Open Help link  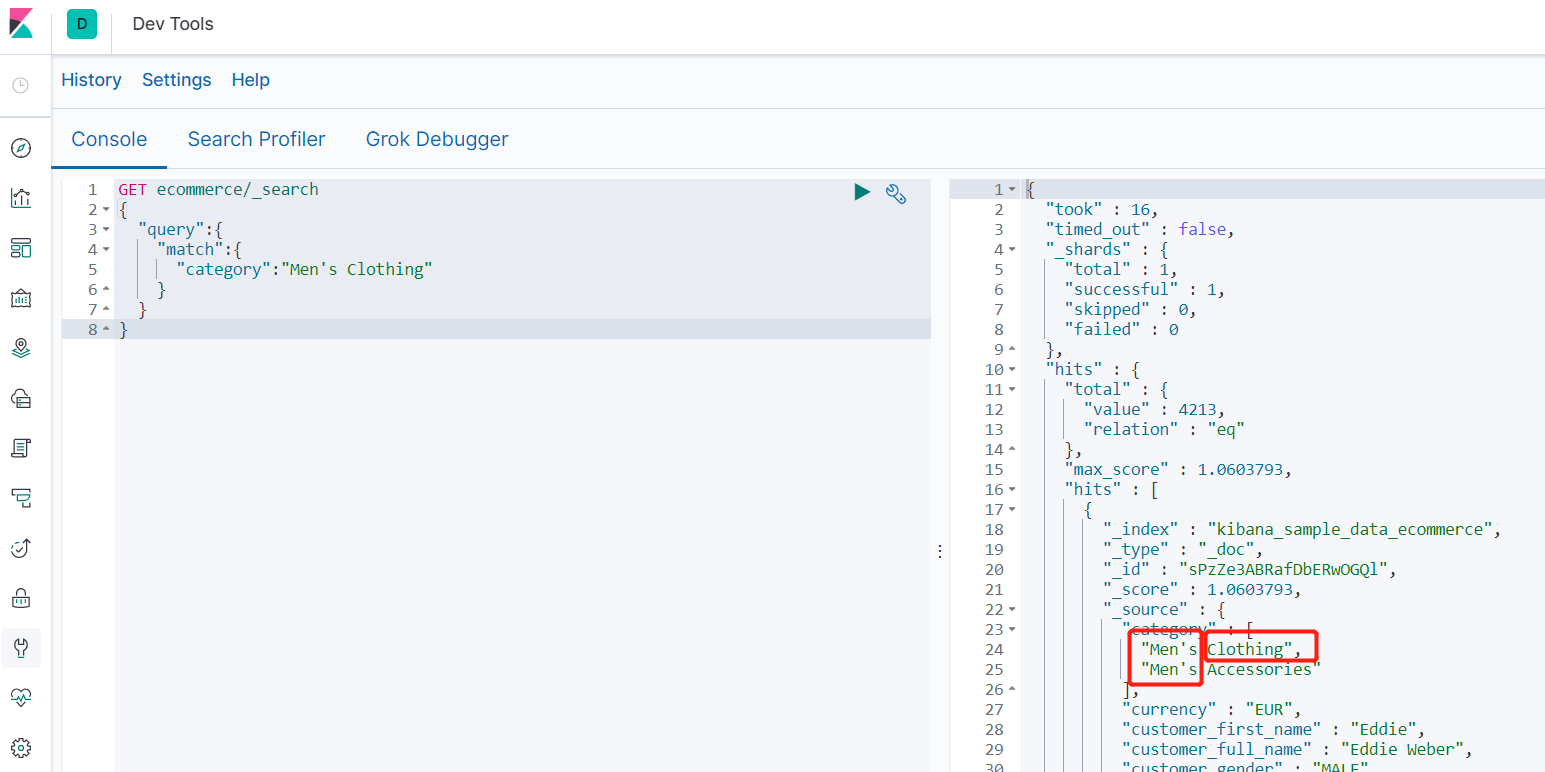pos(251,80)
